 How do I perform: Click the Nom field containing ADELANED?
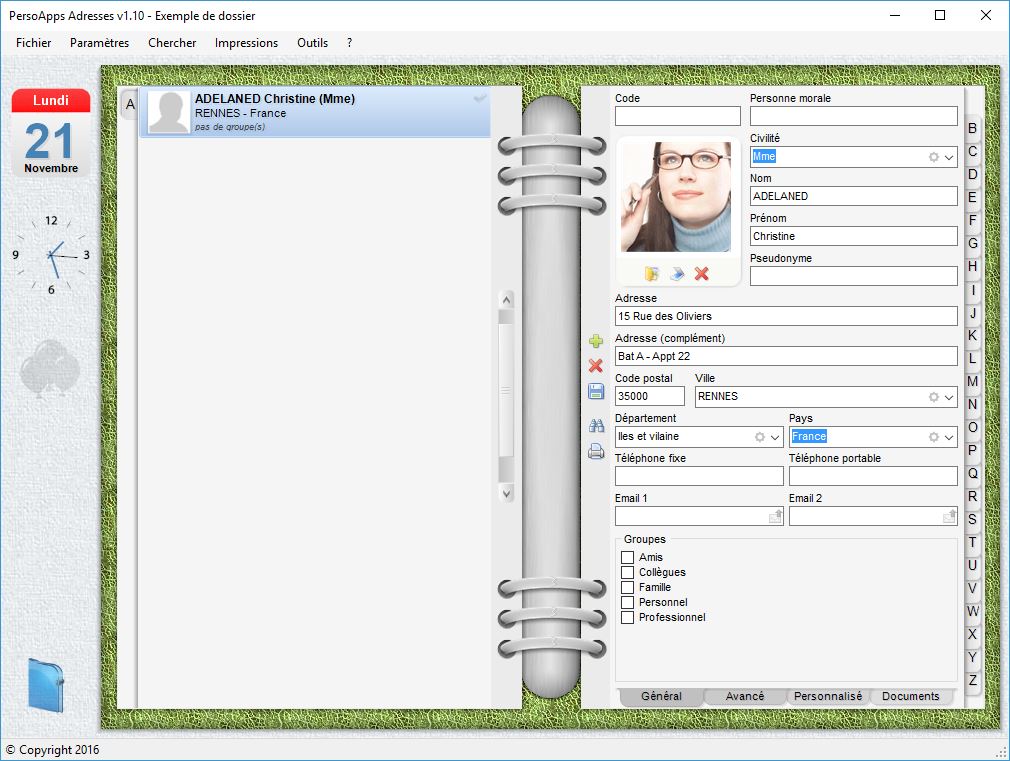[853, 197]
